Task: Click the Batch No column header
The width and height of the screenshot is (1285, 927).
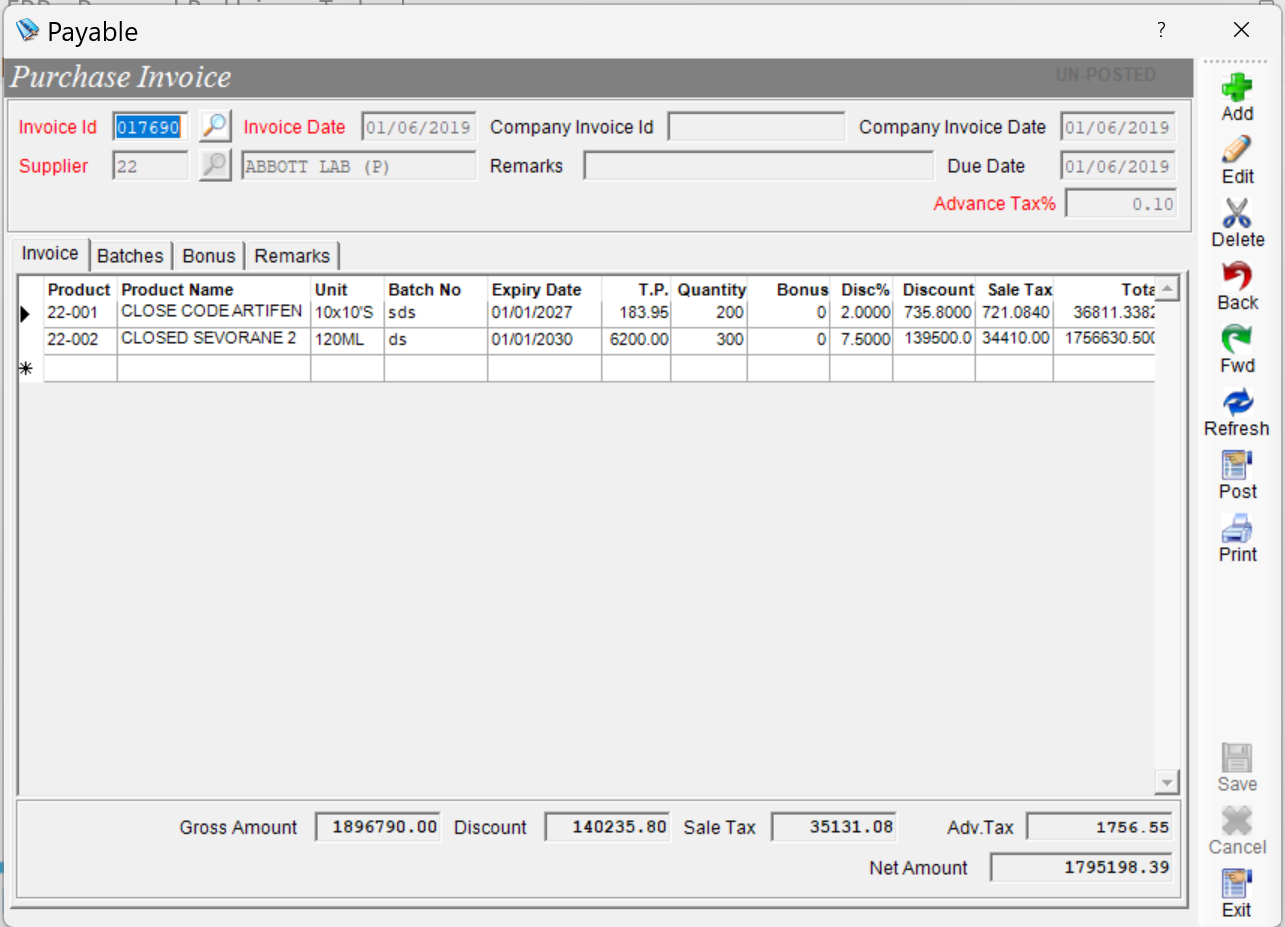Action: click(x=435, y=290)
